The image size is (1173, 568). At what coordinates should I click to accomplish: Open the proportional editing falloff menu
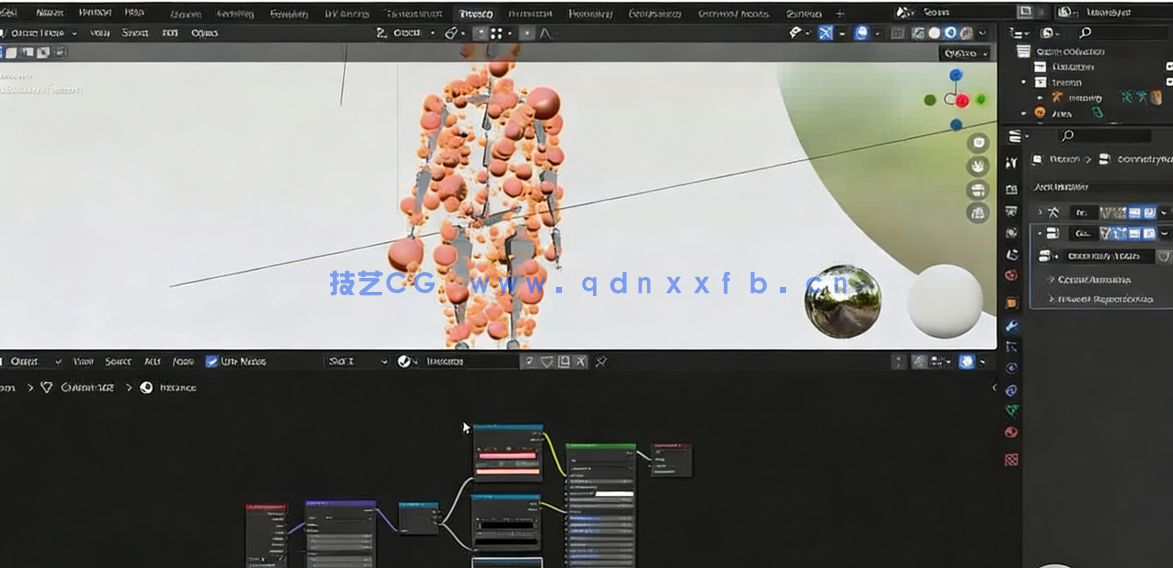click(x=545, y=33)
